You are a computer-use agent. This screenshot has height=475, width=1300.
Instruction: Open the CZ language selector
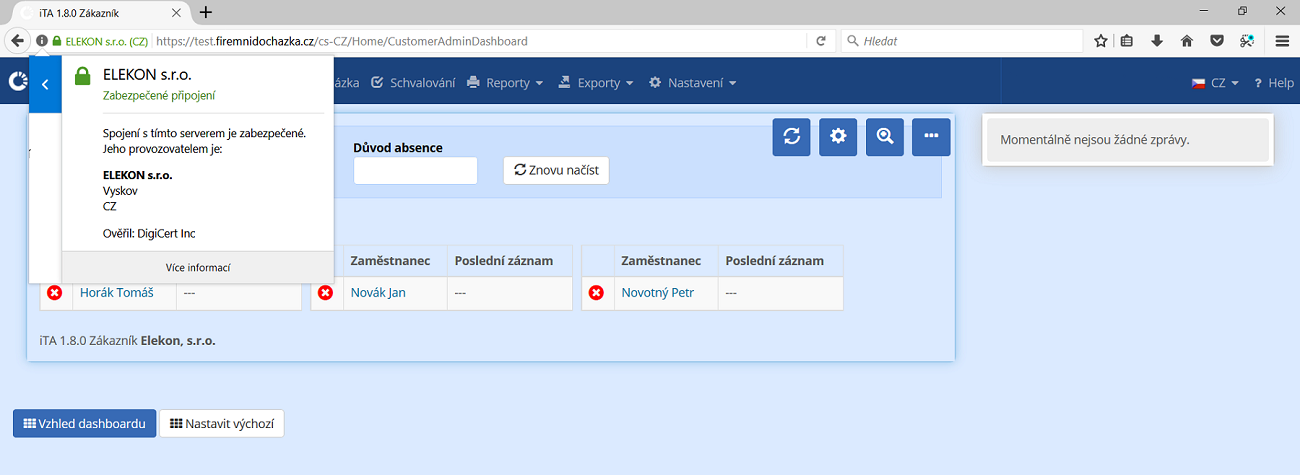[1215, 83]
